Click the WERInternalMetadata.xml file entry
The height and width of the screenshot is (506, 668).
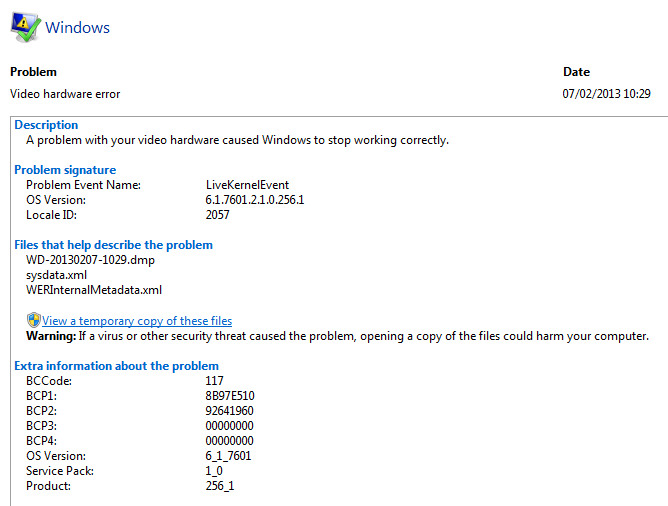94,290
